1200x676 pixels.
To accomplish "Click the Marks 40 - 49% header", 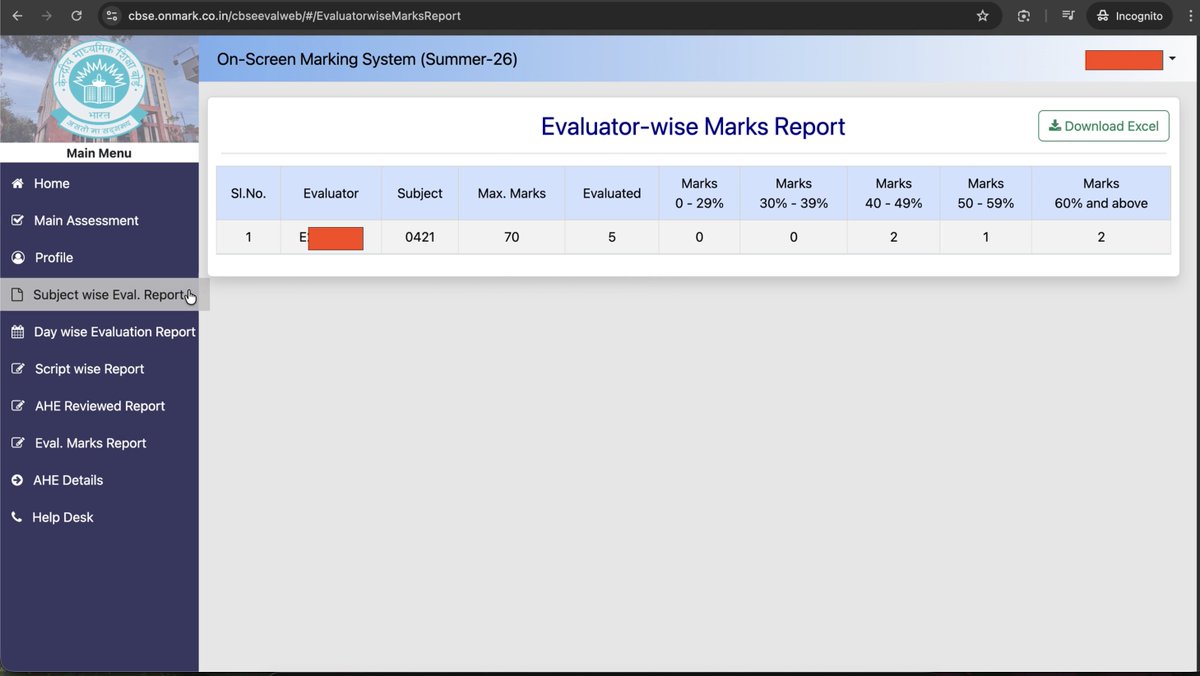I will (893, 193).
